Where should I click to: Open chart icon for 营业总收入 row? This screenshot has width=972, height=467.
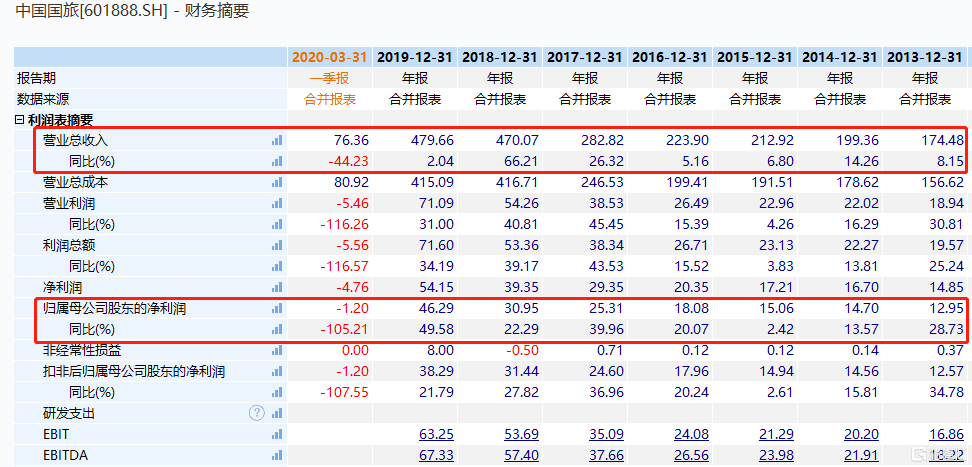pos(276,141)
